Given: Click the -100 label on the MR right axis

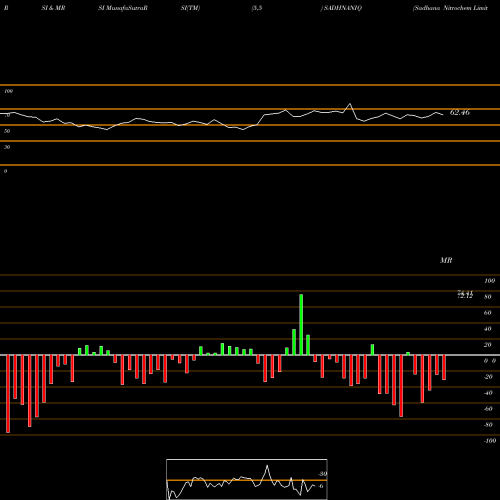Looking at the screenshot, I should (x=489, y=441).
